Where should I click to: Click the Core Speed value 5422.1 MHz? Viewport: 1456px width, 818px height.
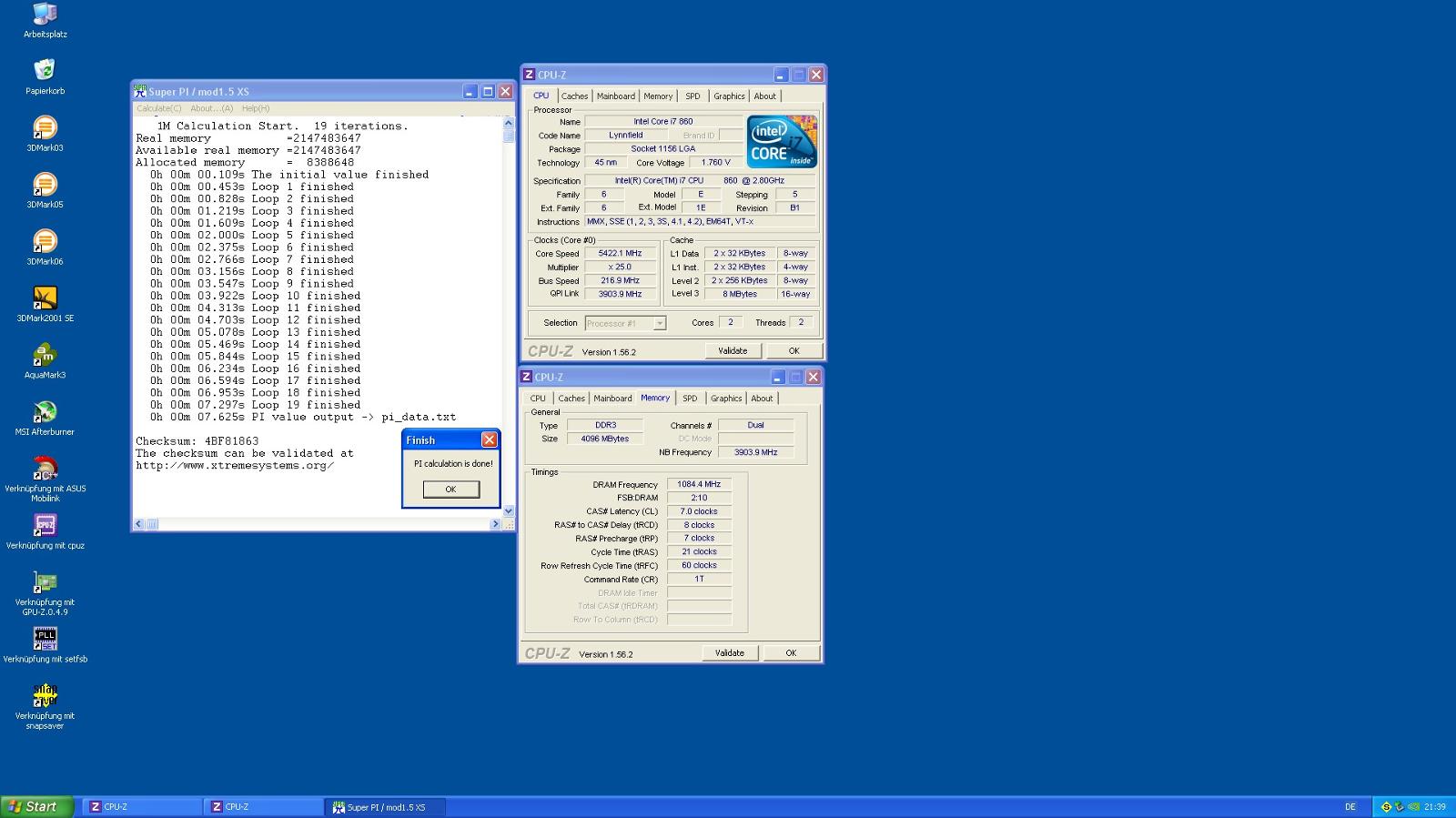(x=620, y=253)
